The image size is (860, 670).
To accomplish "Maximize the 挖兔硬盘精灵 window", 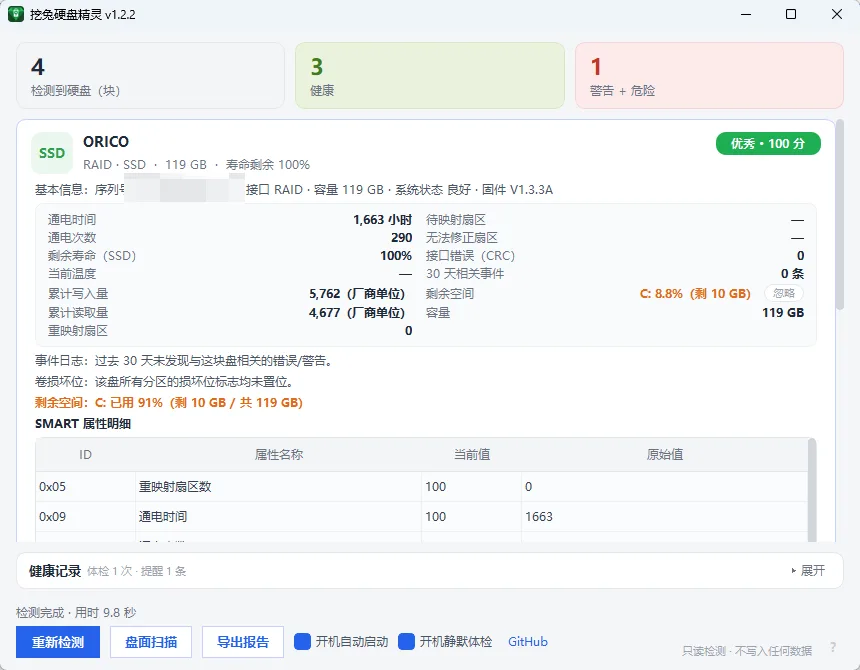I will [791, 14].
